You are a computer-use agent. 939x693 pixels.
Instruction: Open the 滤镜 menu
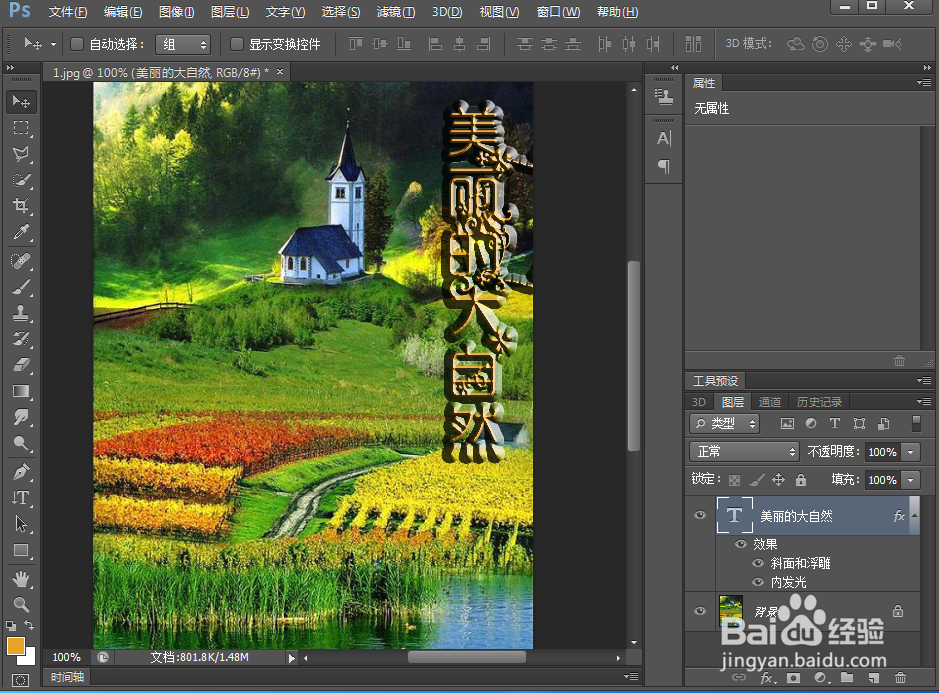[x=396, y=12]
